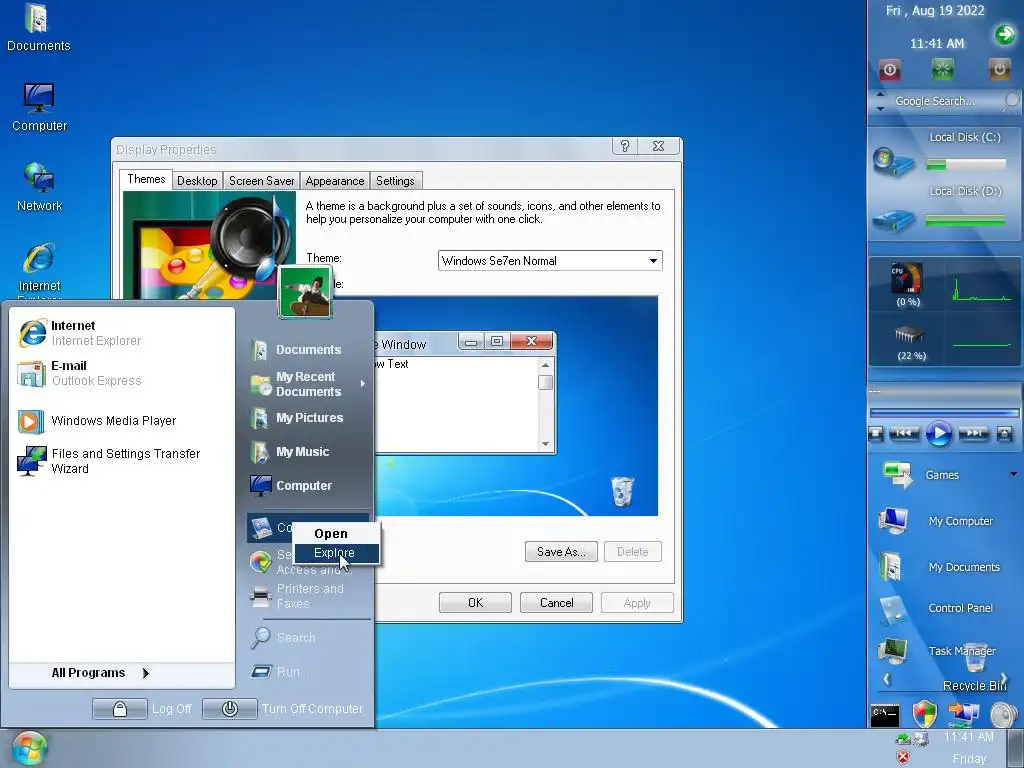Click the sidebar shortcuts right chevron

[1004, 679]
